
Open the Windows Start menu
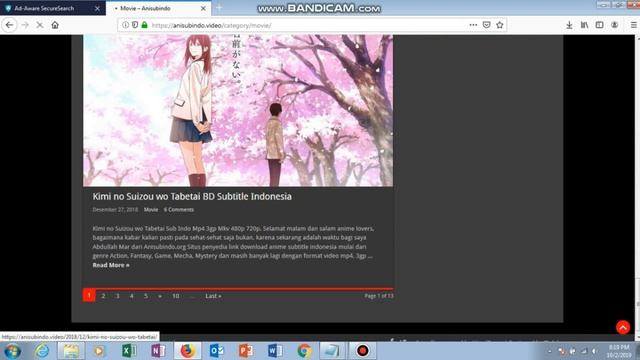pos(12,351)
